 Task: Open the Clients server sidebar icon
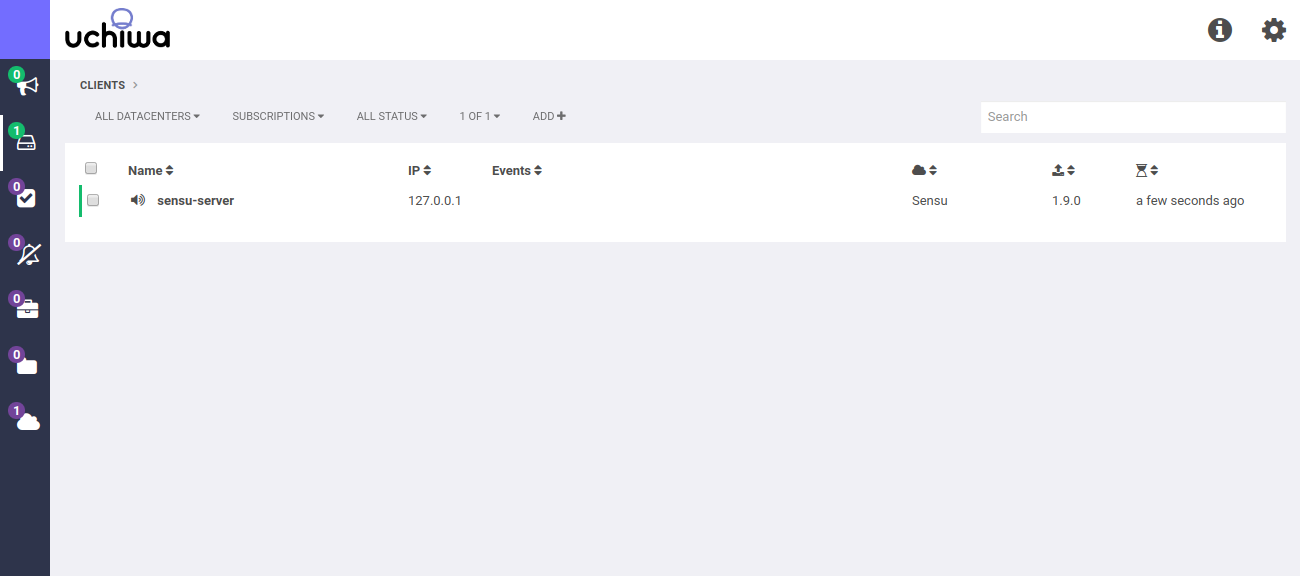(x=27, y=143)
